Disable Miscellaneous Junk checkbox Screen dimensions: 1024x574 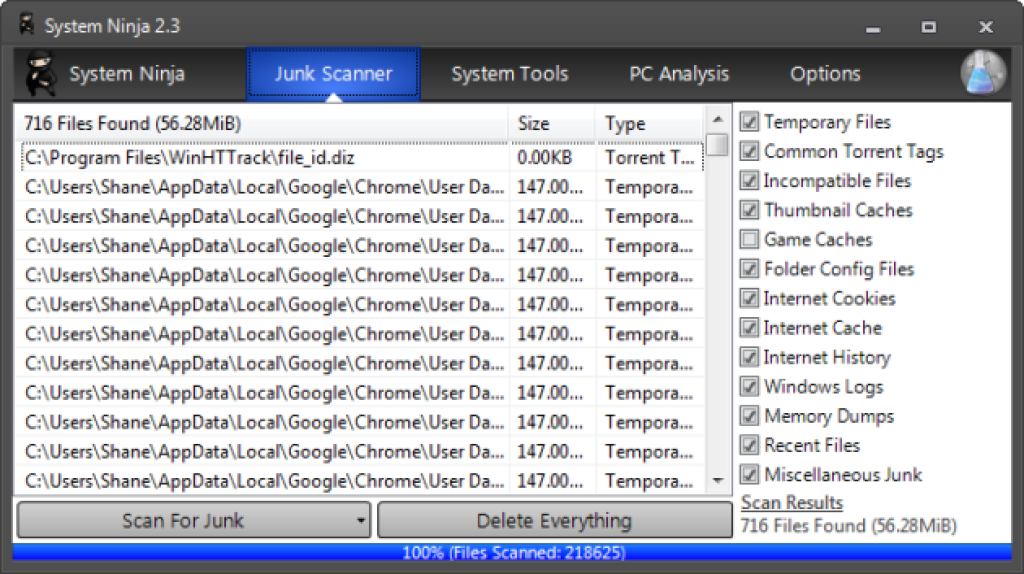click(749, 474)
